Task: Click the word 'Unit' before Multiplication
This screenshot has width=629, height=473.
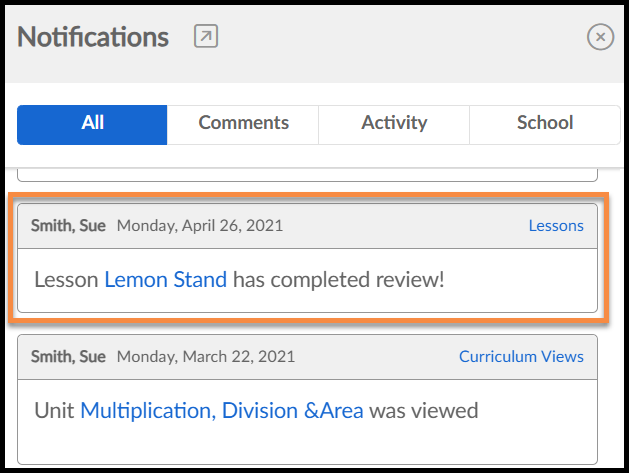Action: tap(54, 410)
